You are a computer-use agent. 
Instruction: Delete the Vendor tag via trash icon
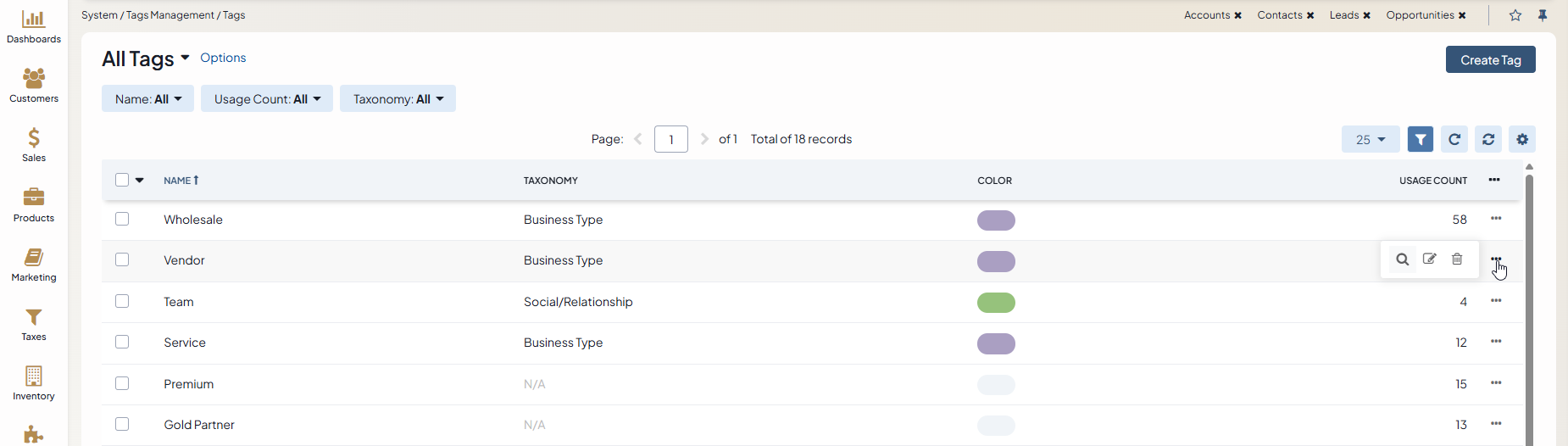(1457, 259)
